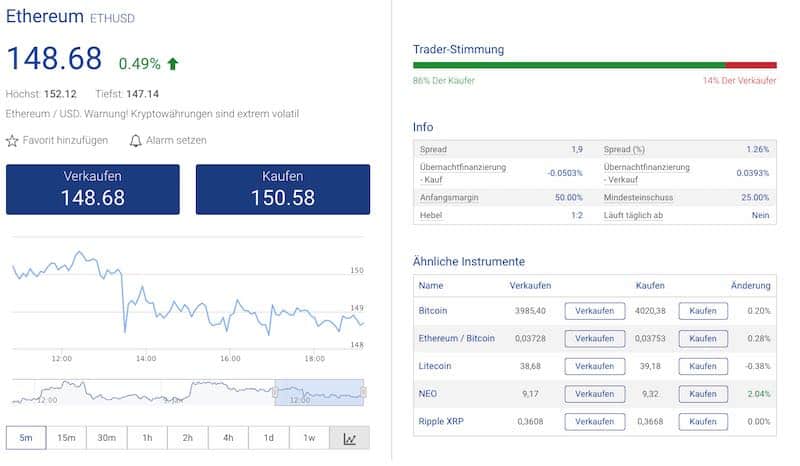Open the chart type icon button
The image size is (800, 466).
(x=349, y=438)
